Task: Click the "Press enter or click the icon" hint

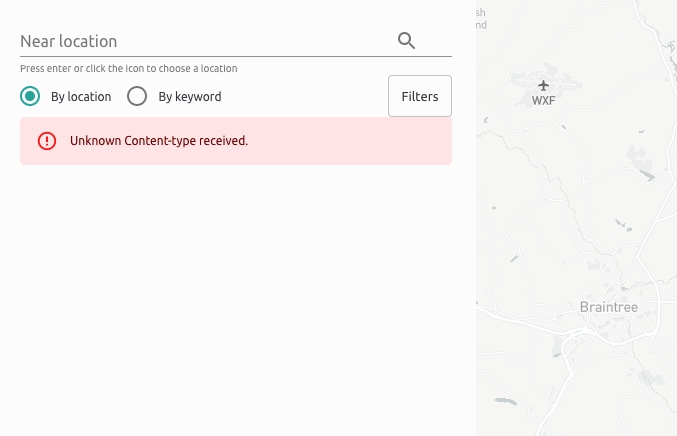Action: pyautogui.click(x=129, y=69)
